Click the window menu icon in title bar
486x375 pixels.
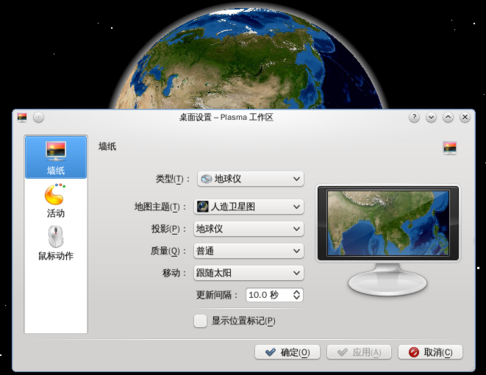tap(22, 117)
